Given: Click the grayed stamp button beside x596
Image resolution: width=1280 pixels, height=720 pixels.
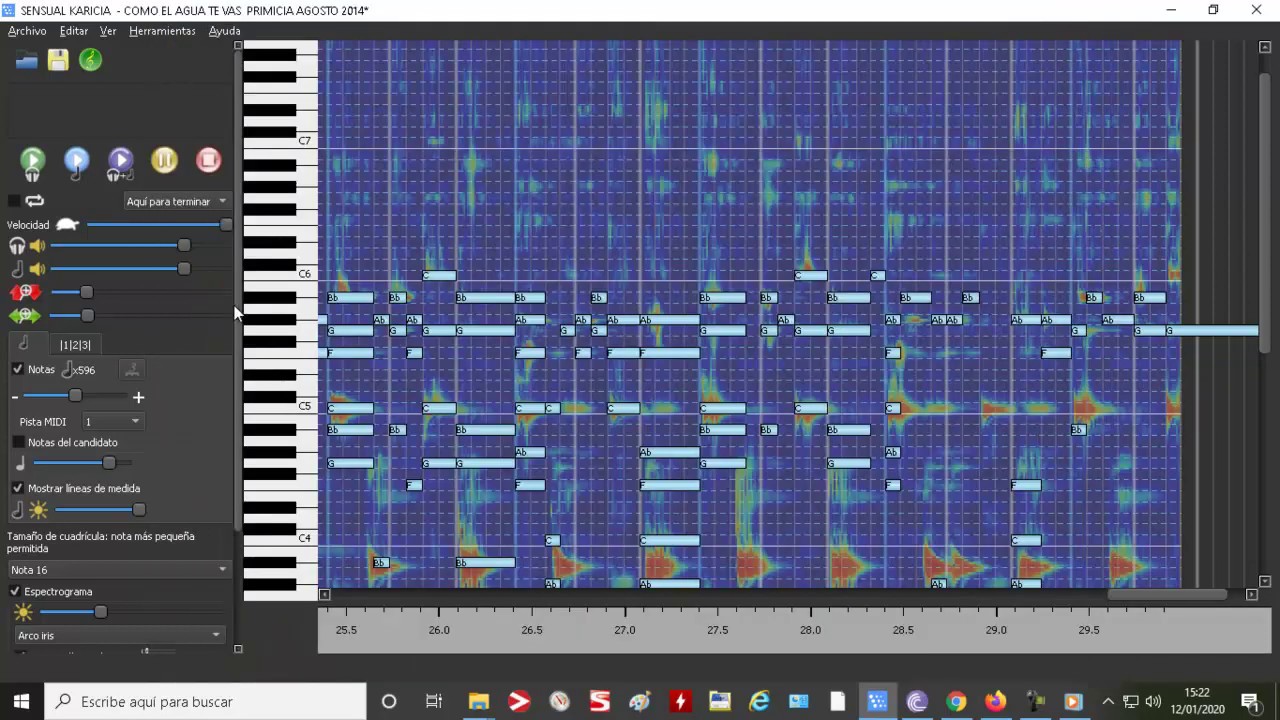Looking at the screenshot, I should pyautogui.click(x=132, y=369).
